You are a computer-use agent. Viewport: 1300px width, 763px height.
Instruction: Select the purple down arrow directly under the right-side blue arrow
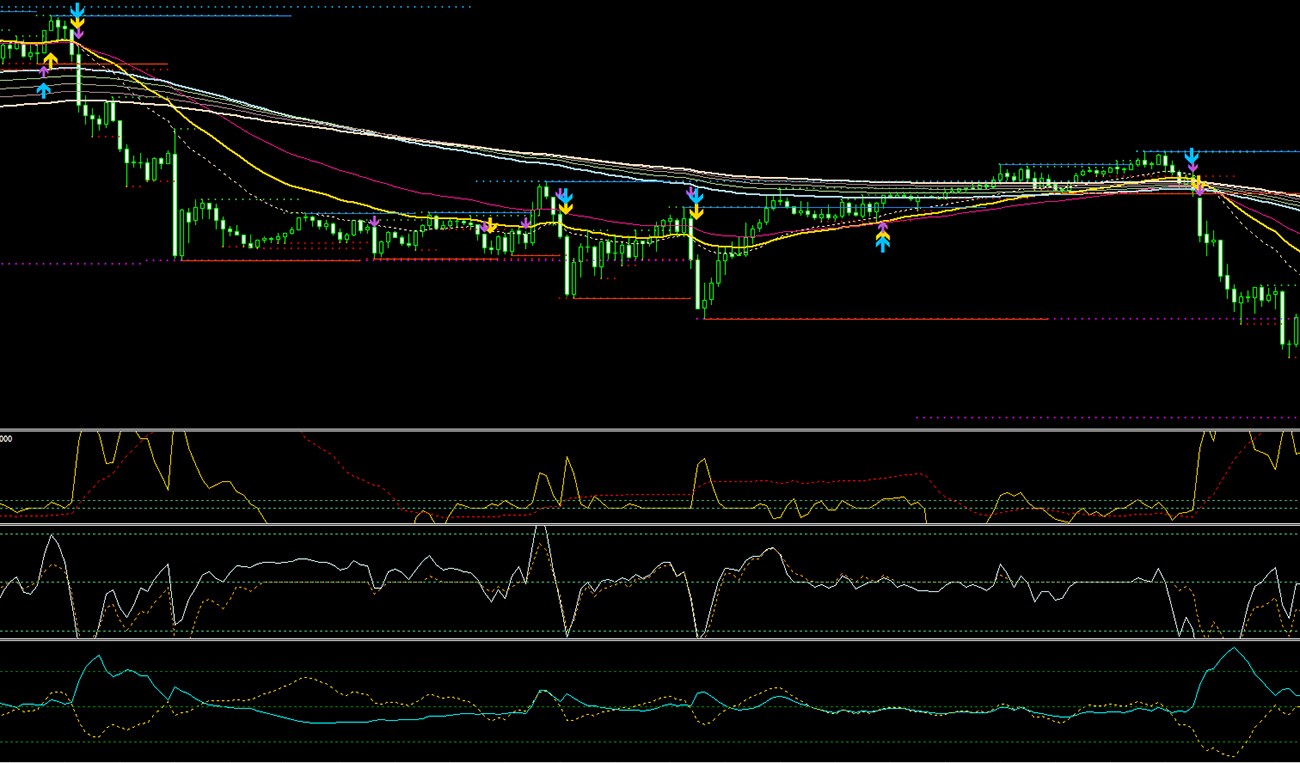[1191, 167]
